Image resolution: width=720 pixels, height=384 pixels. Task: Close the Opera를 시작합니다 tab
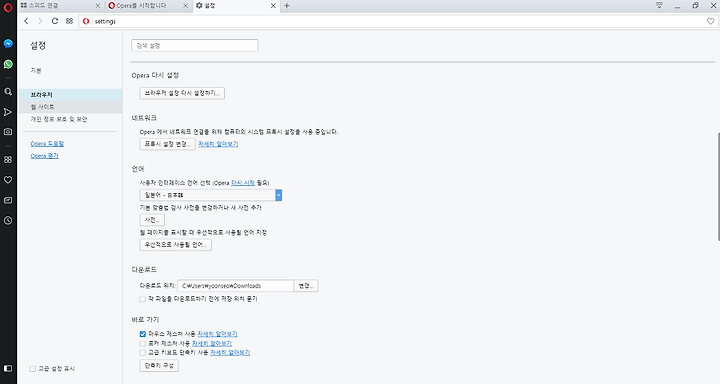pyautogui.click(x=186, y=6)
